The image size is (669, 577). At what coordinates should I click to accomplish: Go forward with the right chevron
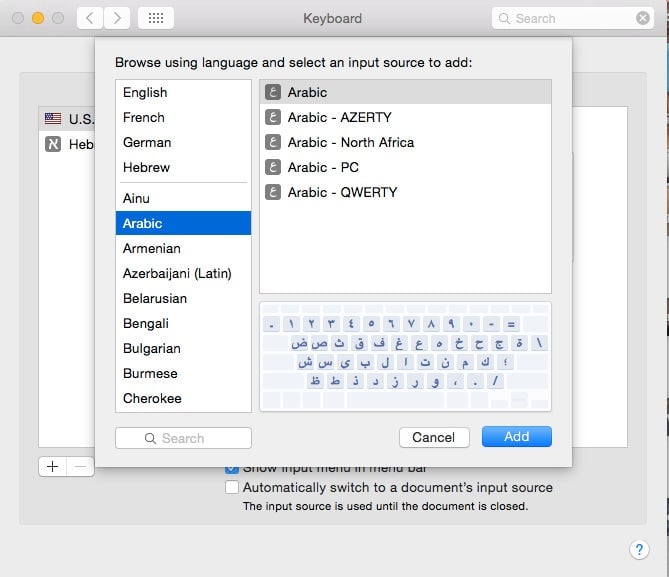tap(117, 18)
